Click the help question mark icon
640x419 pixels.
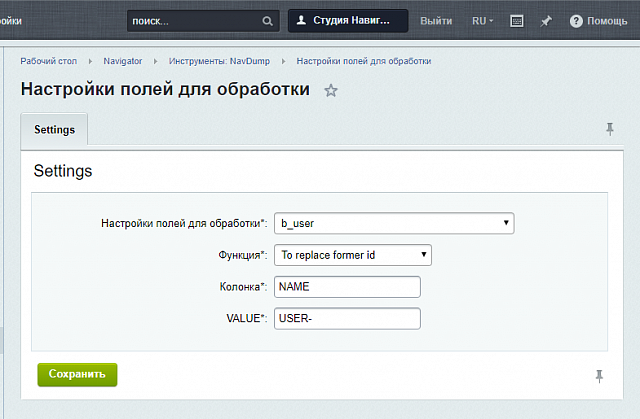[576, 21]
